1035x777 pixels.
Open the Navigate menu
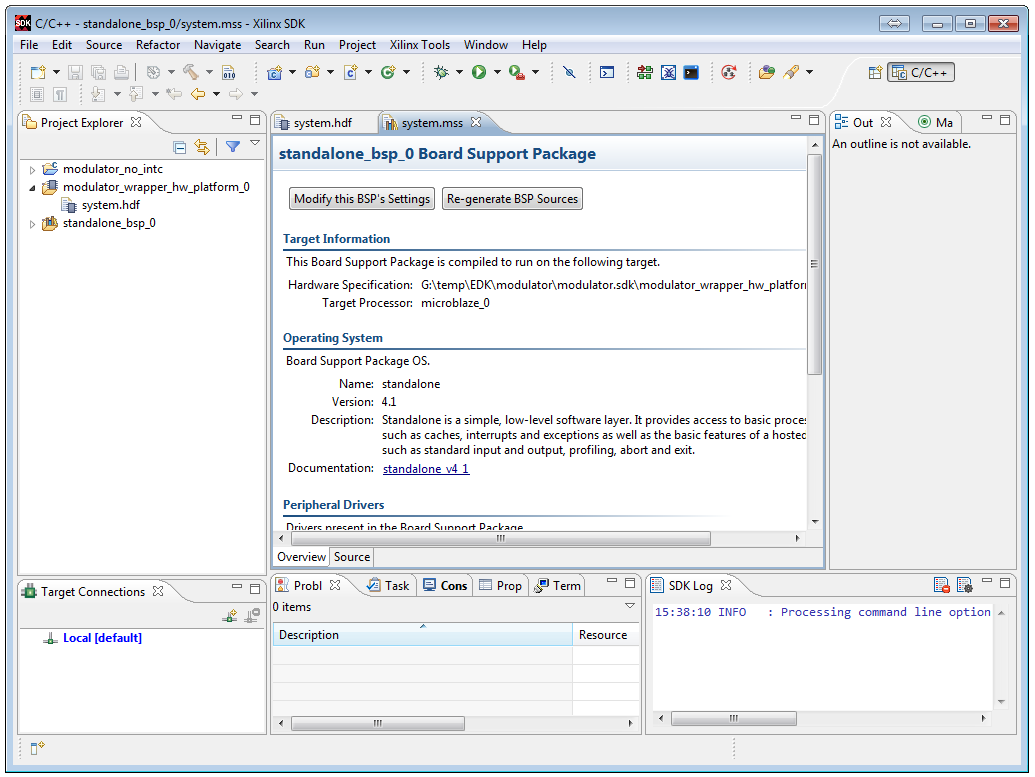[x=217, y=45]
